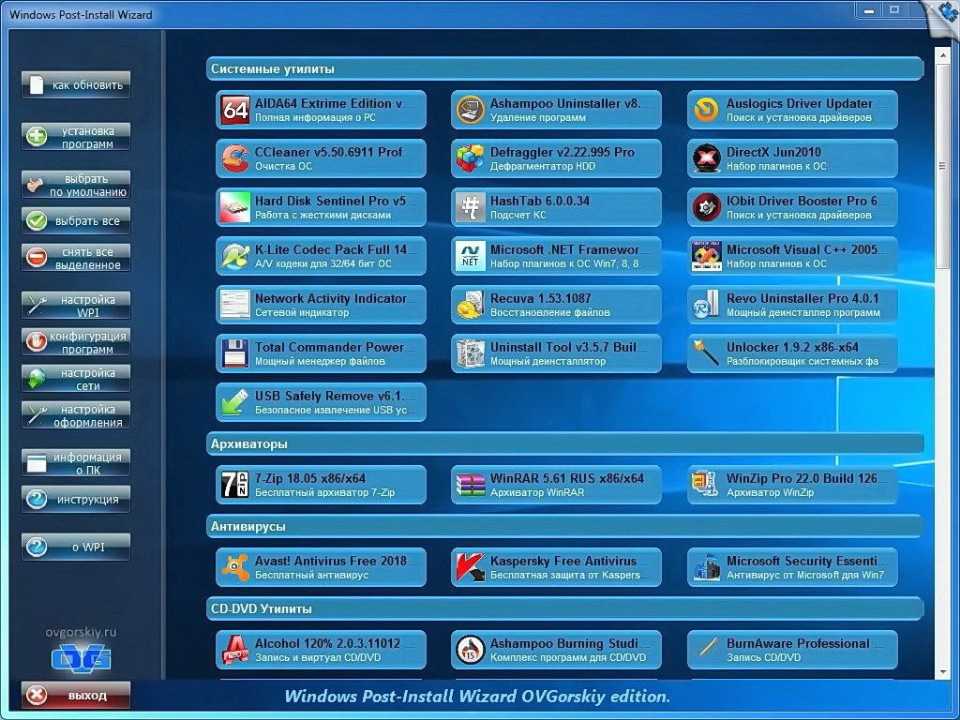
Task: Open the ovgorskiy.ru logo link
Action: 81,658
